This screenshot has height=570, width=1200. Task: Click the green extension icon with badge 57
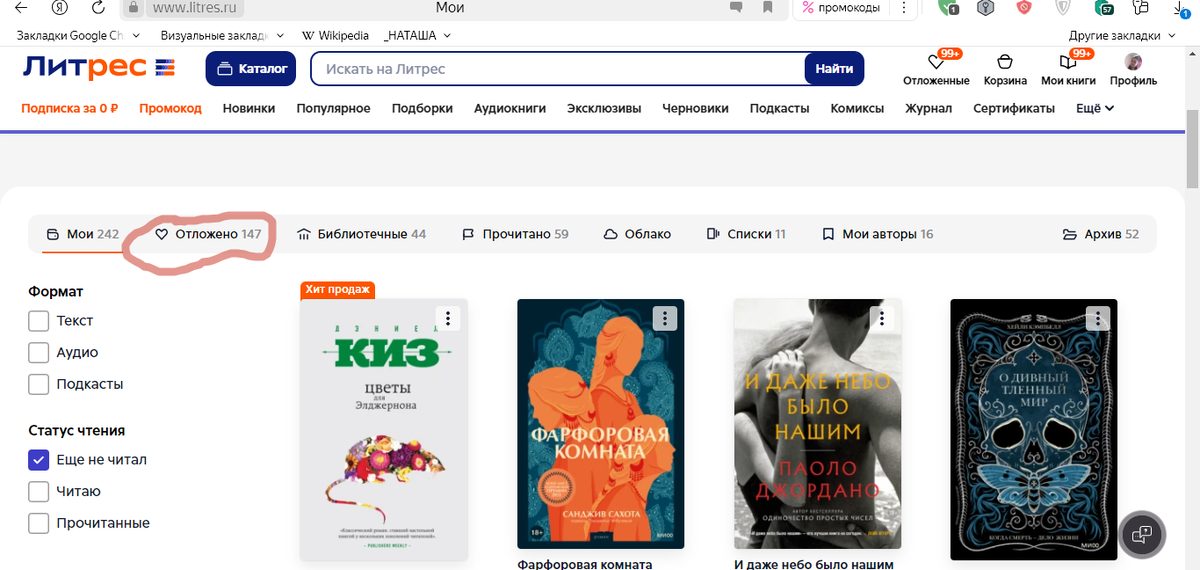pyautogui.click(x=1104, y=8)
